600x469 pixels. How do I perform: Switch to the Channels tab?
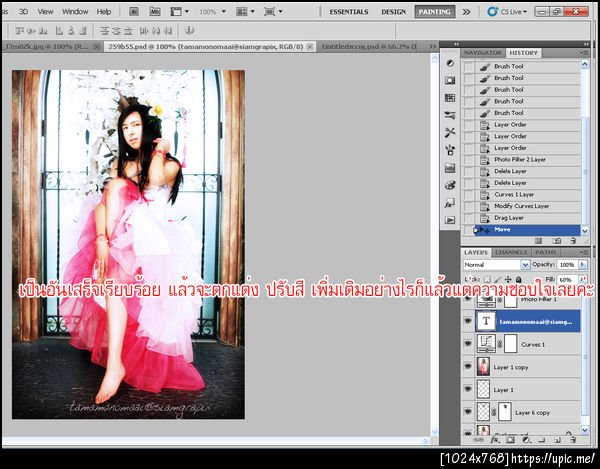point(511,252)
